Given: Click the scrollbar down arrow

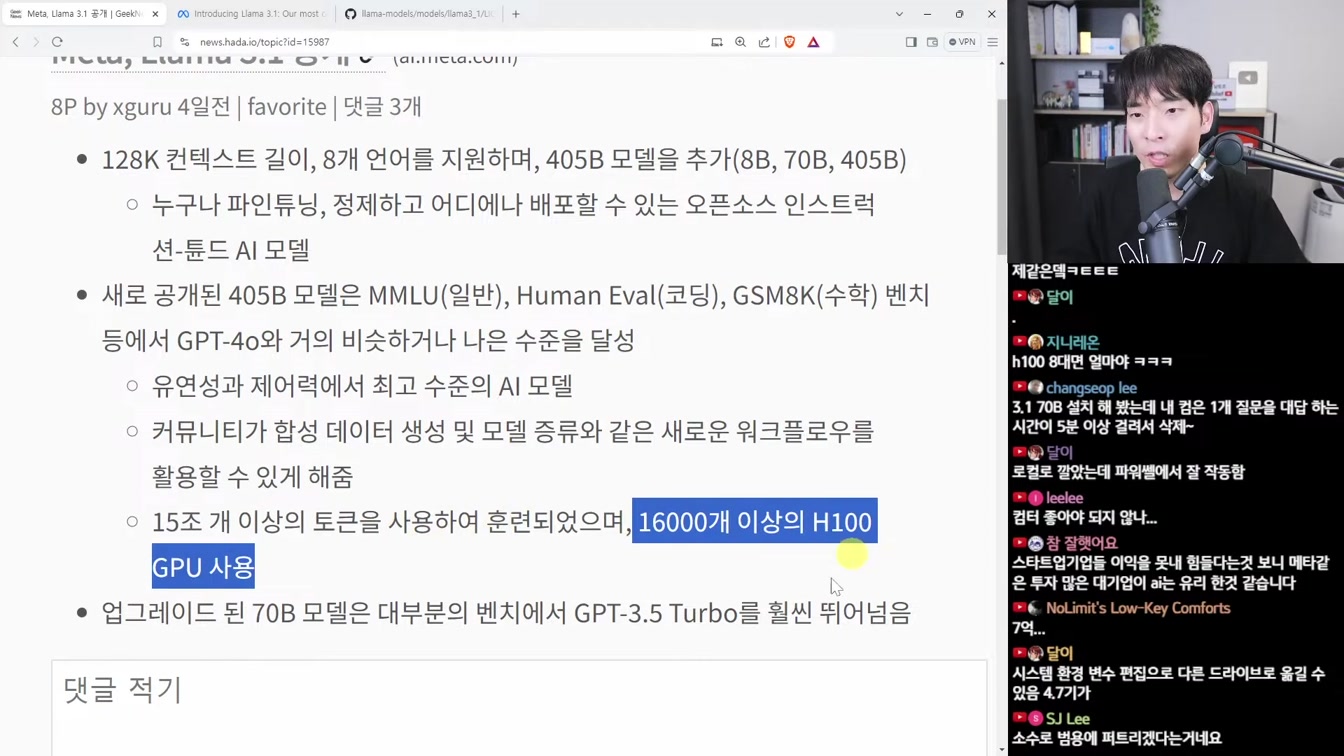Looking at the screenshot, I should [x=1002, y=749].
